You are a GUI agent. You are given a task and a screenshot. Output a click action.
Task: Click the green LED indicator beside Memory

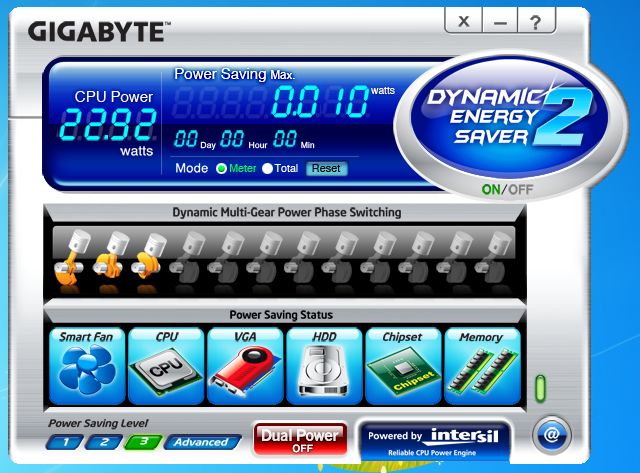pos(540,388)
